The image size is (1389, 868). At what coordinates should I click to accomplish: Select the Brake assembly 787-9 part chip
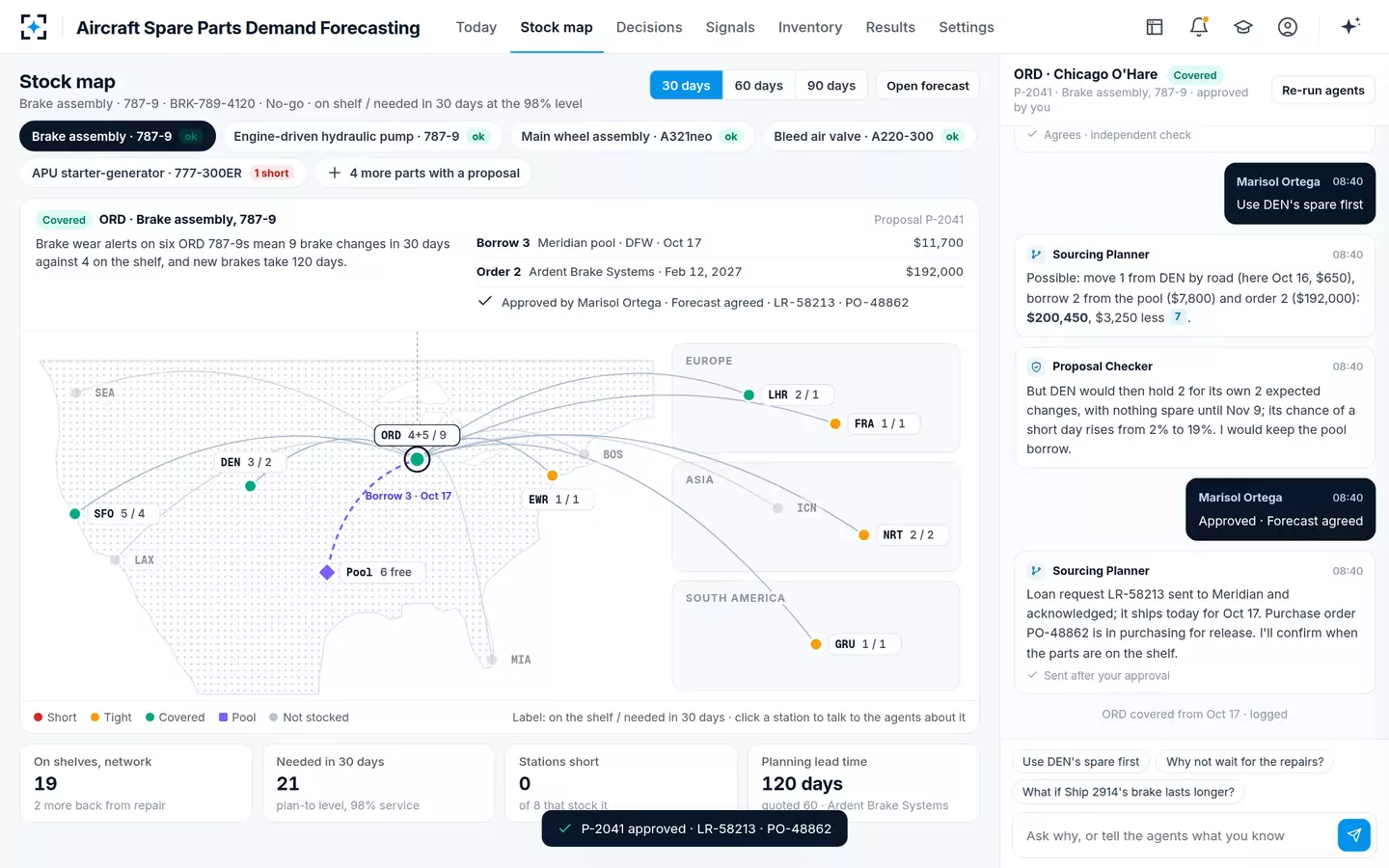coord(117,137)
